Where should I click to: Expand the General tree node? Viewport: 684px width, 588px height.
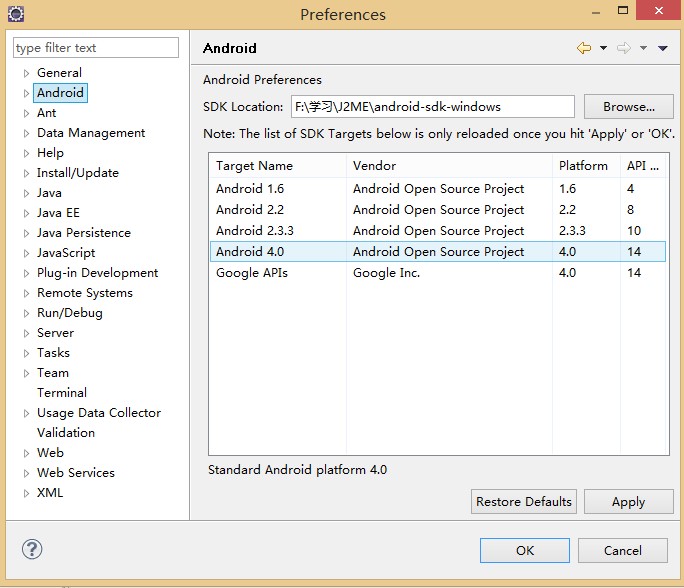point(26,73)
